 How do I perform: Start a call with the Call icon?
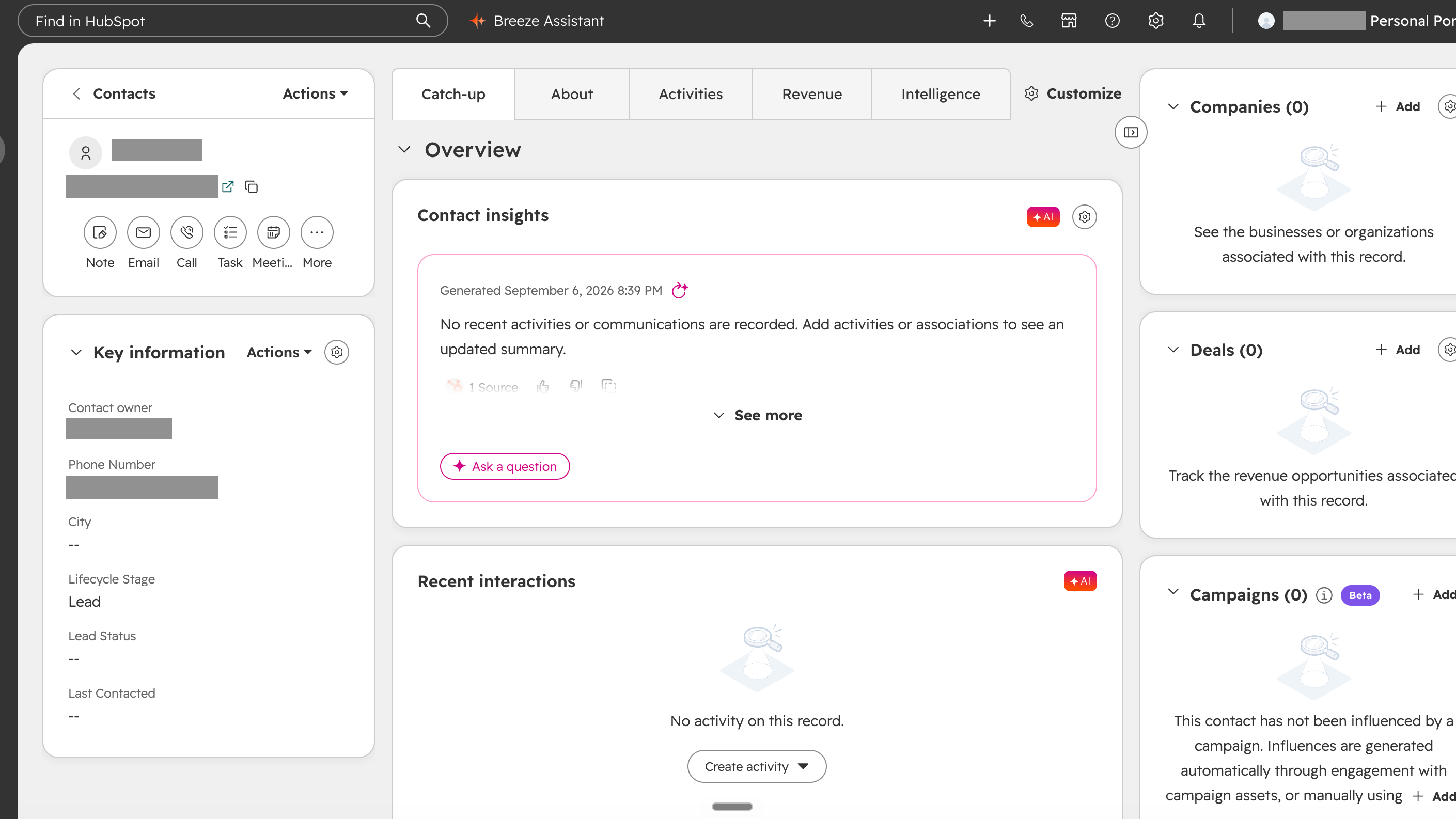pyautogui.click(x=186, y=232)
